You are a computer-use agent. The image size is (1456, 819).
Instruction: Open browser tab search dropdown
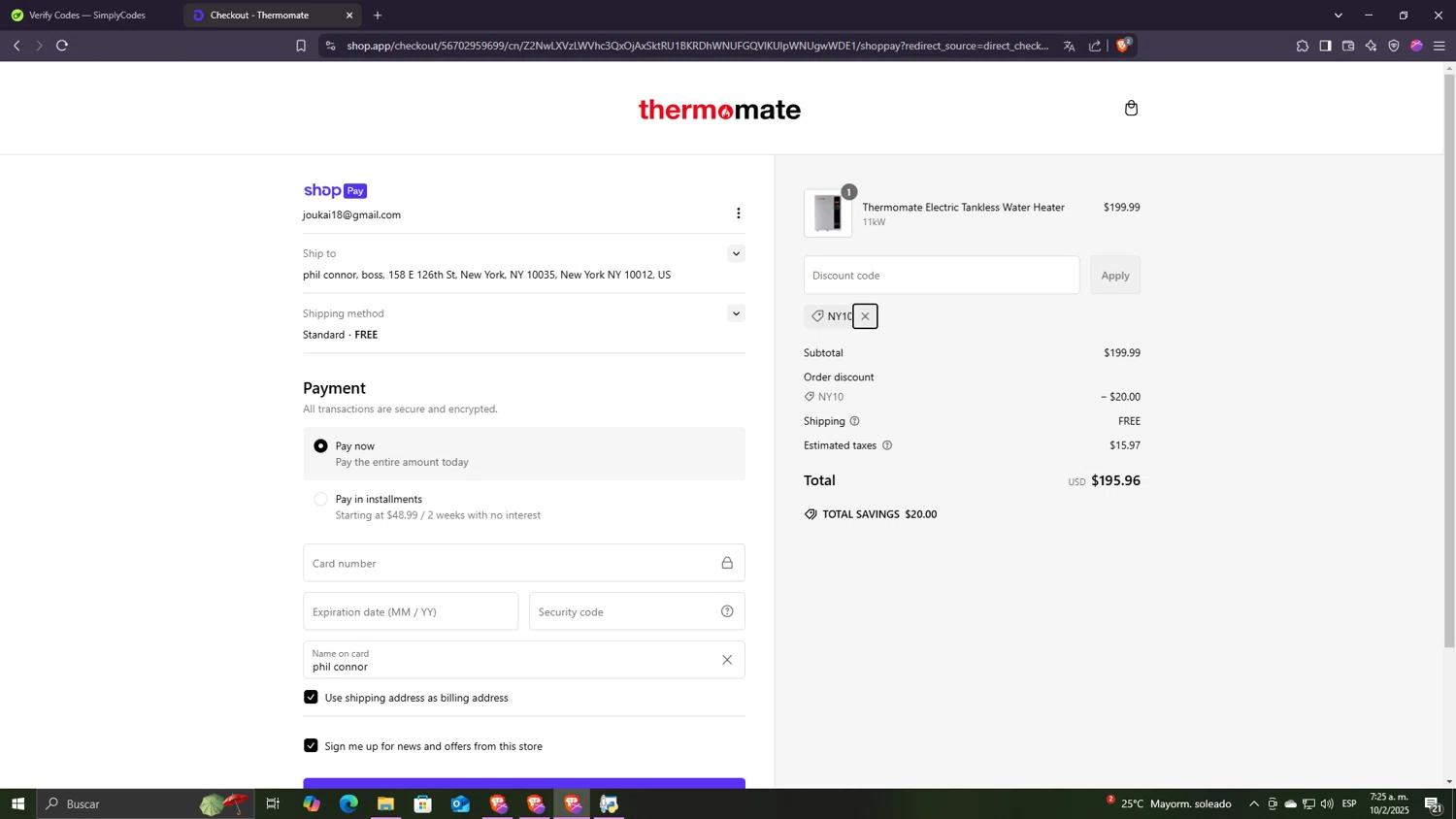pos(1339,16)
